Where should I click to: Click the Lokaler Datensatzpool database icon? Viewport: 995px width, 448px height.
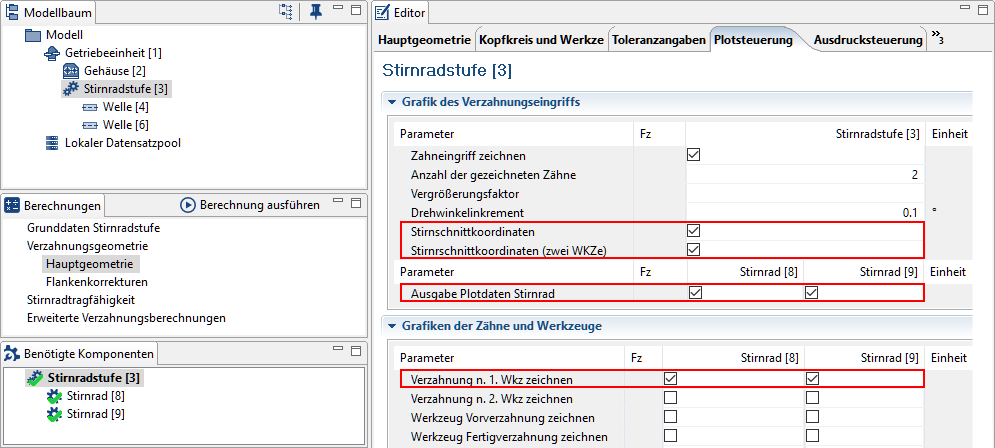(x=52, y=143)
